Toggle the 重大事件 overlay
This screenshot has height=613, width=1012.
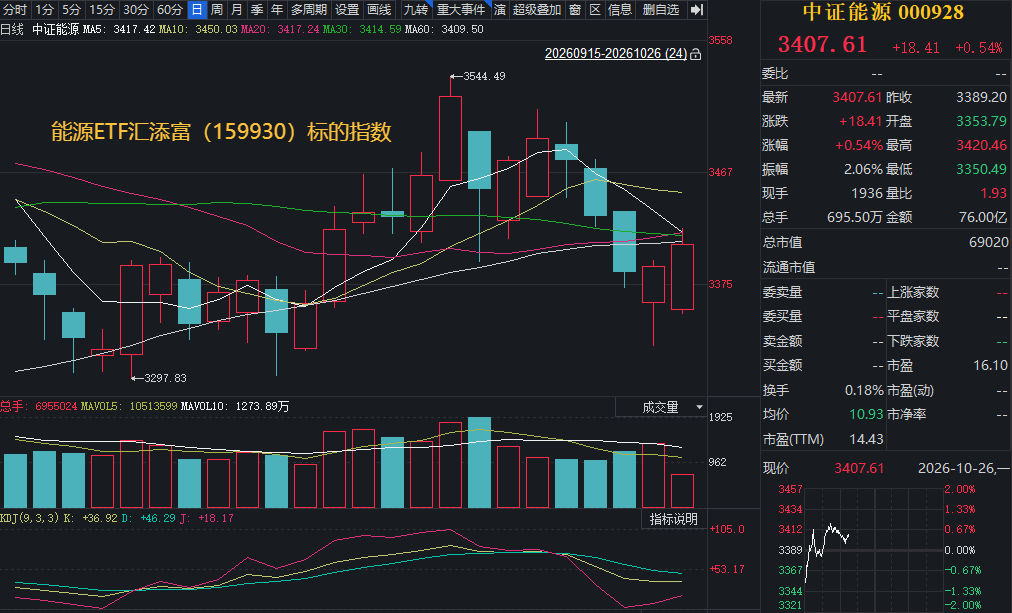pos(461,10)
